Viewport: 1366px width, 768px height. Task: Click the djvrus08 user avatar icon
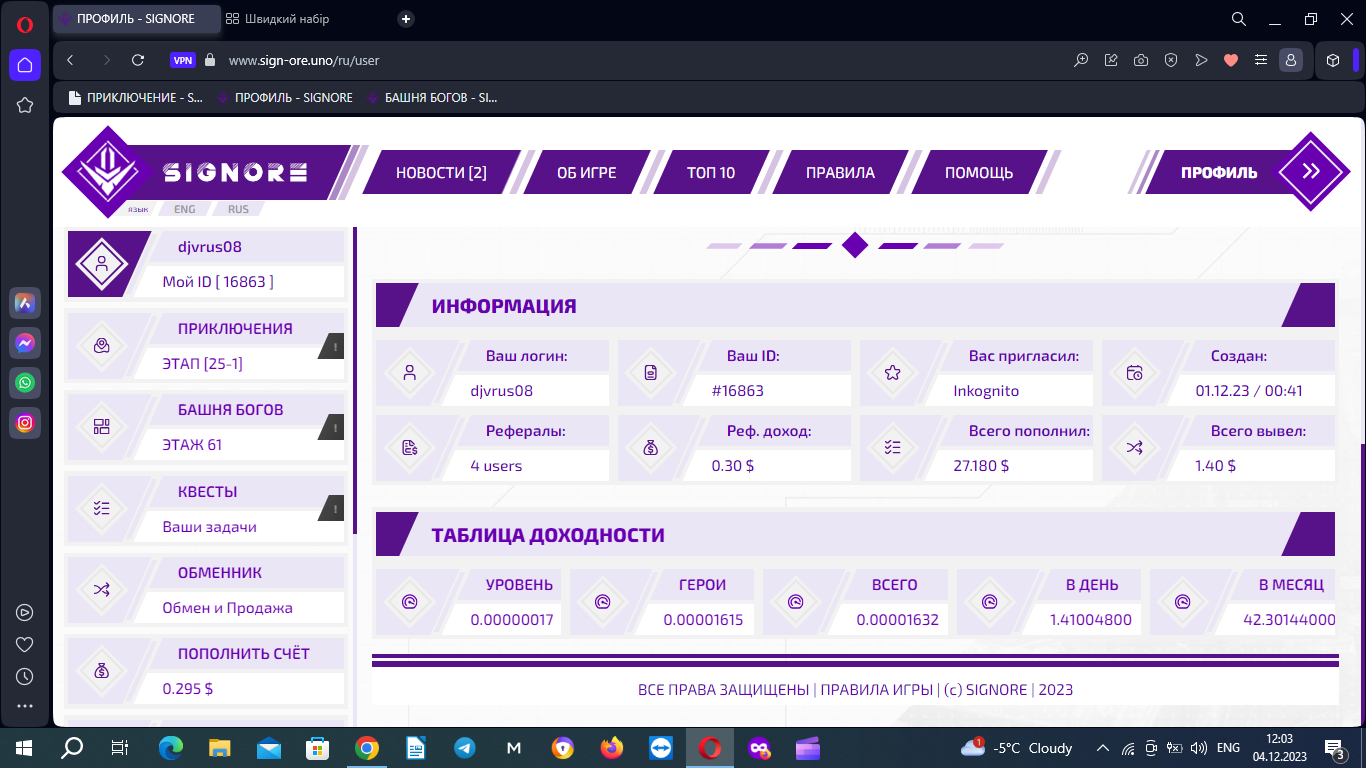[101, 264]
